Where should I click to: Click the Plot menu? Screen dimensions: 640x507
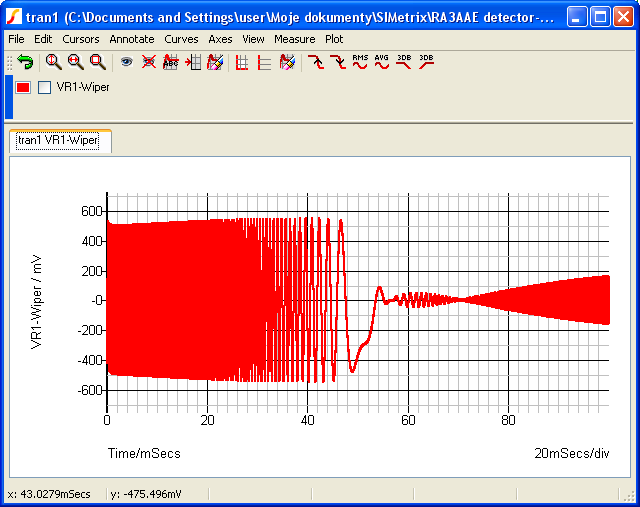pos(334,39)
